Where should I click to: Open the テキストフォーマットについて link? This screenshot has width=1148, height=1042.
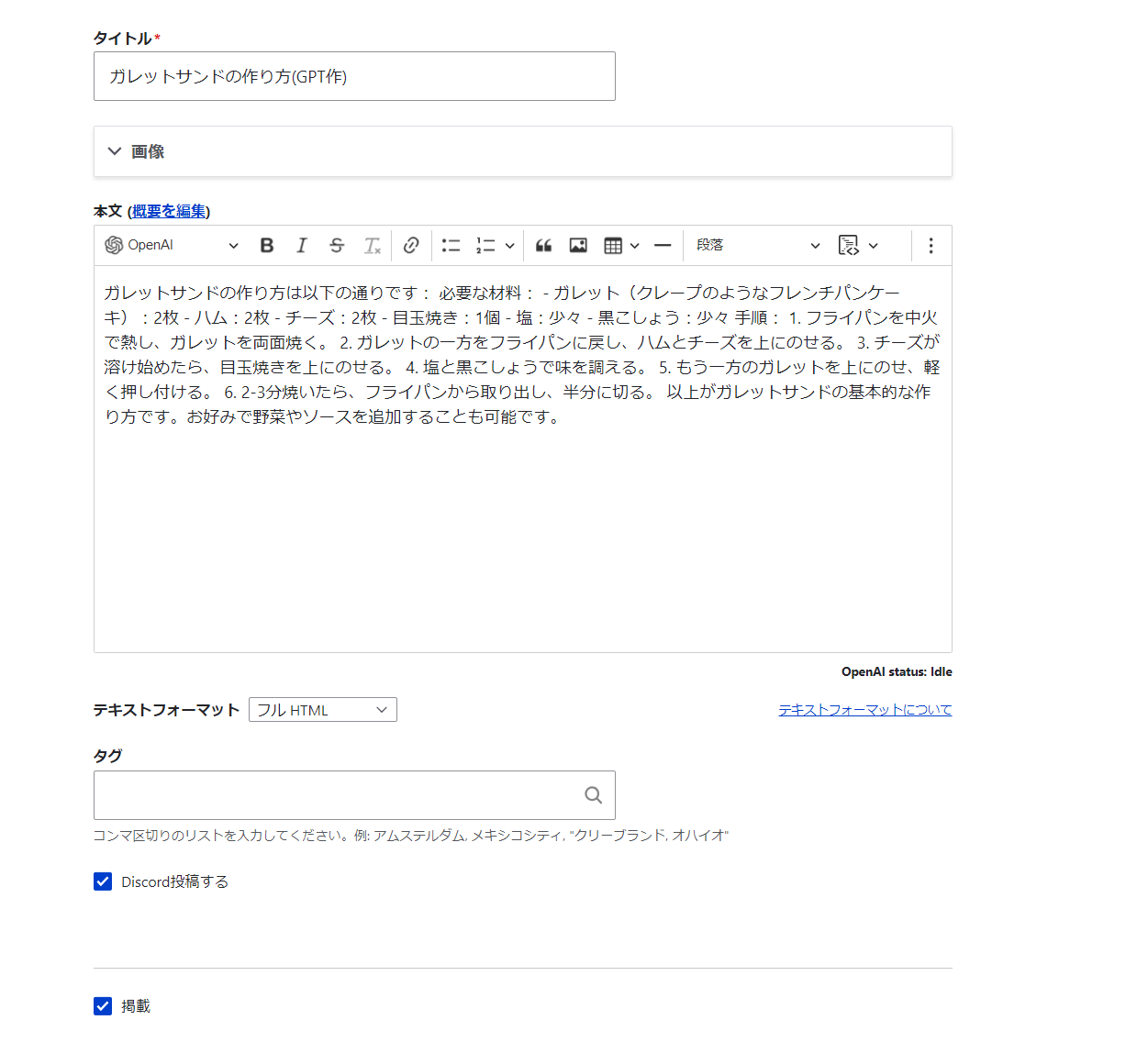click(x=864, y=710)
